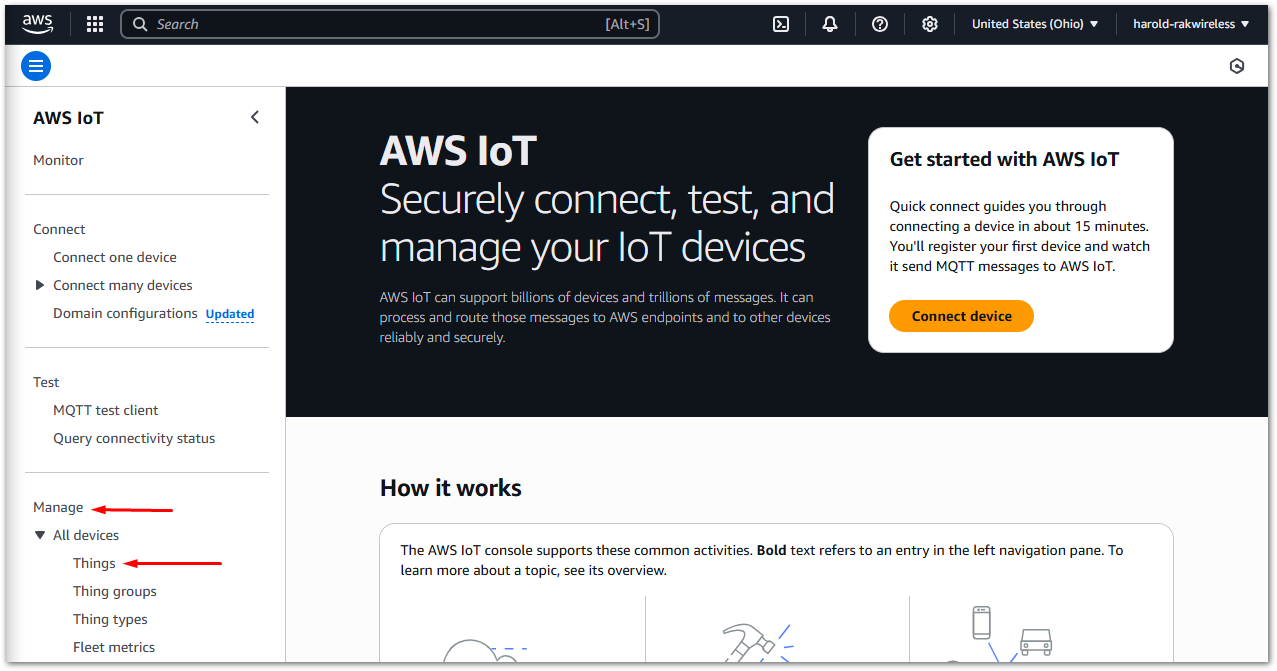Open CloudShell from the top bar
Viewport: 1277px width, 671px height.
coord(781,23)
